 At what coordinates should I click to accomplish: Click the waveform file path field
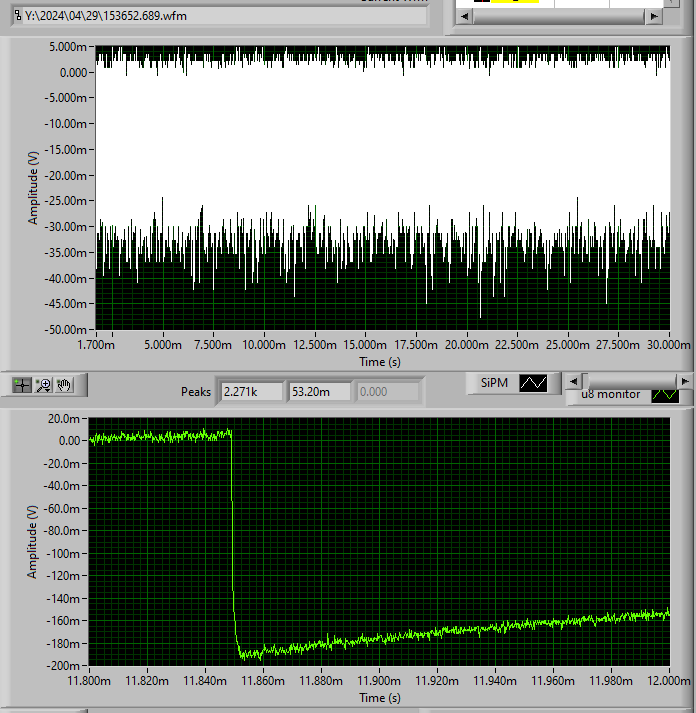tap(220, 16)
